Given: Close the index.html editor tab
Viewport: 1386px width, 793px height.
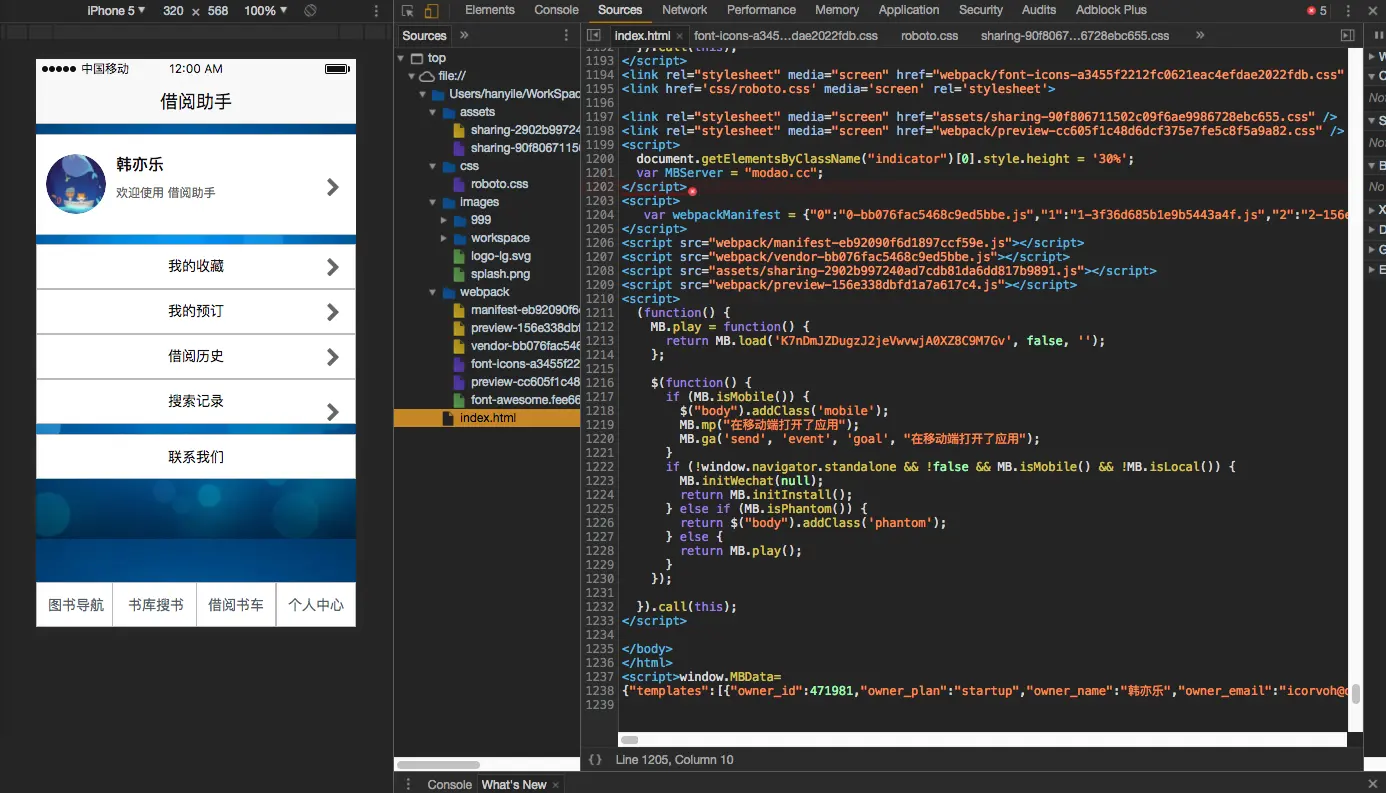Looking at the screenshot, I should (x=680, y=36).
